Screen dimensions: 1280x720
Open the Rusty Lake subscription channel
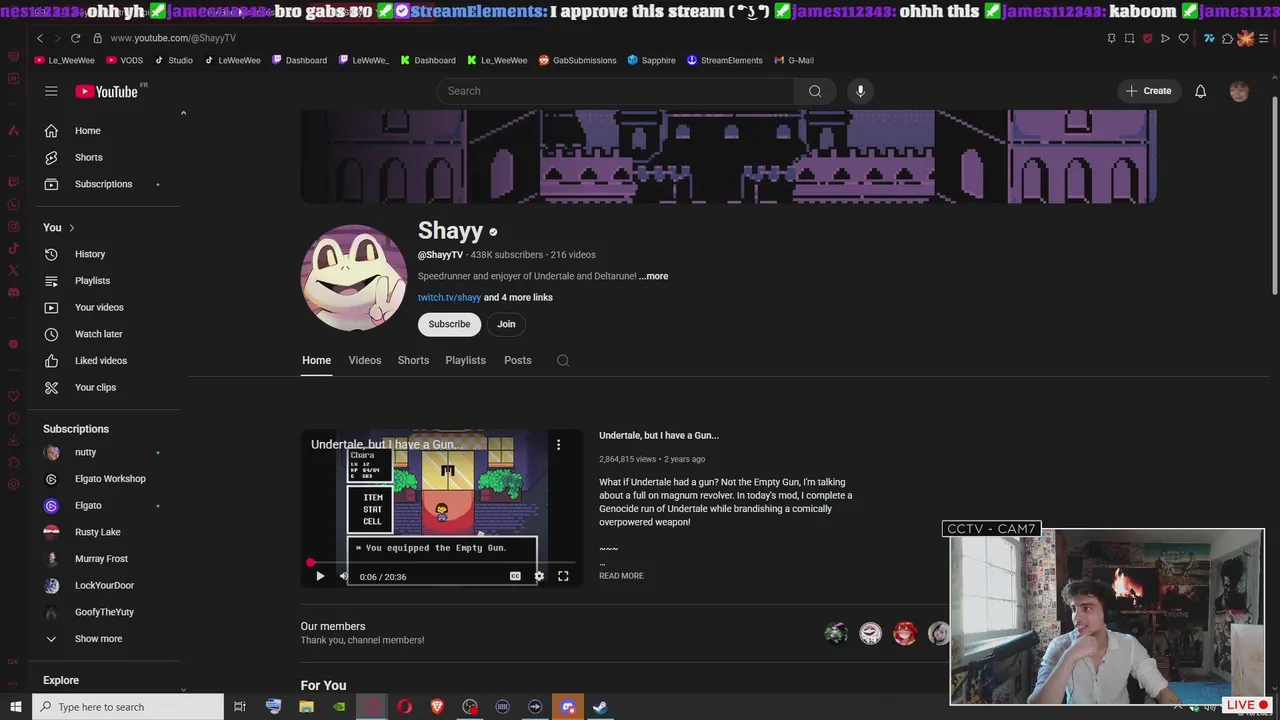click(97, 532)
